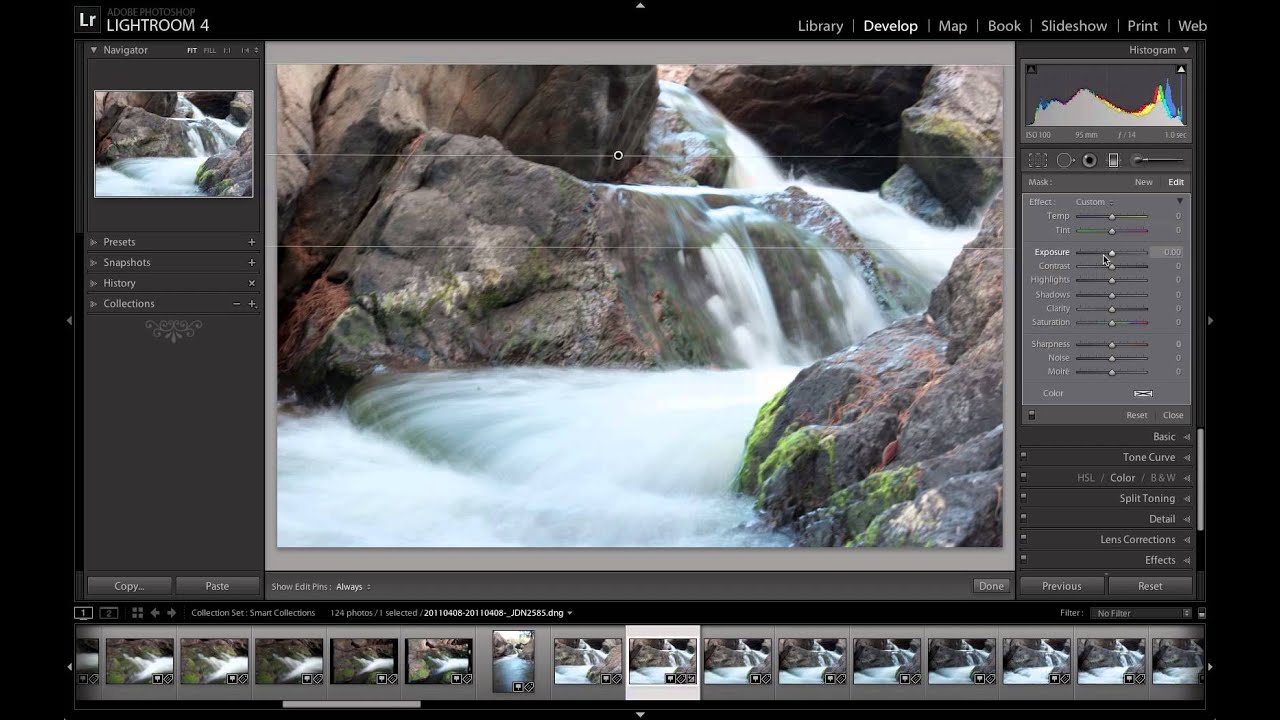Open the Effect Custom preset dropdown

(x=1095, y=202)
